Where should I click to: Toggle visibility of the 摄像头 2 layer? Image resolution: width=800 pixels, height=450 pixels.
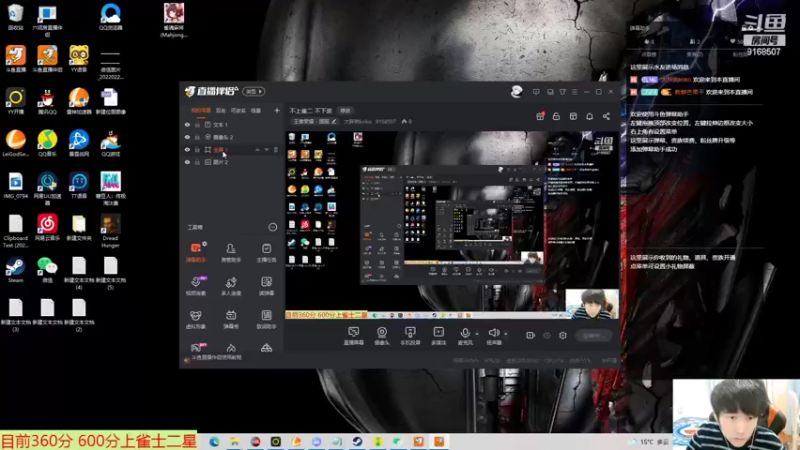(187, 137)
